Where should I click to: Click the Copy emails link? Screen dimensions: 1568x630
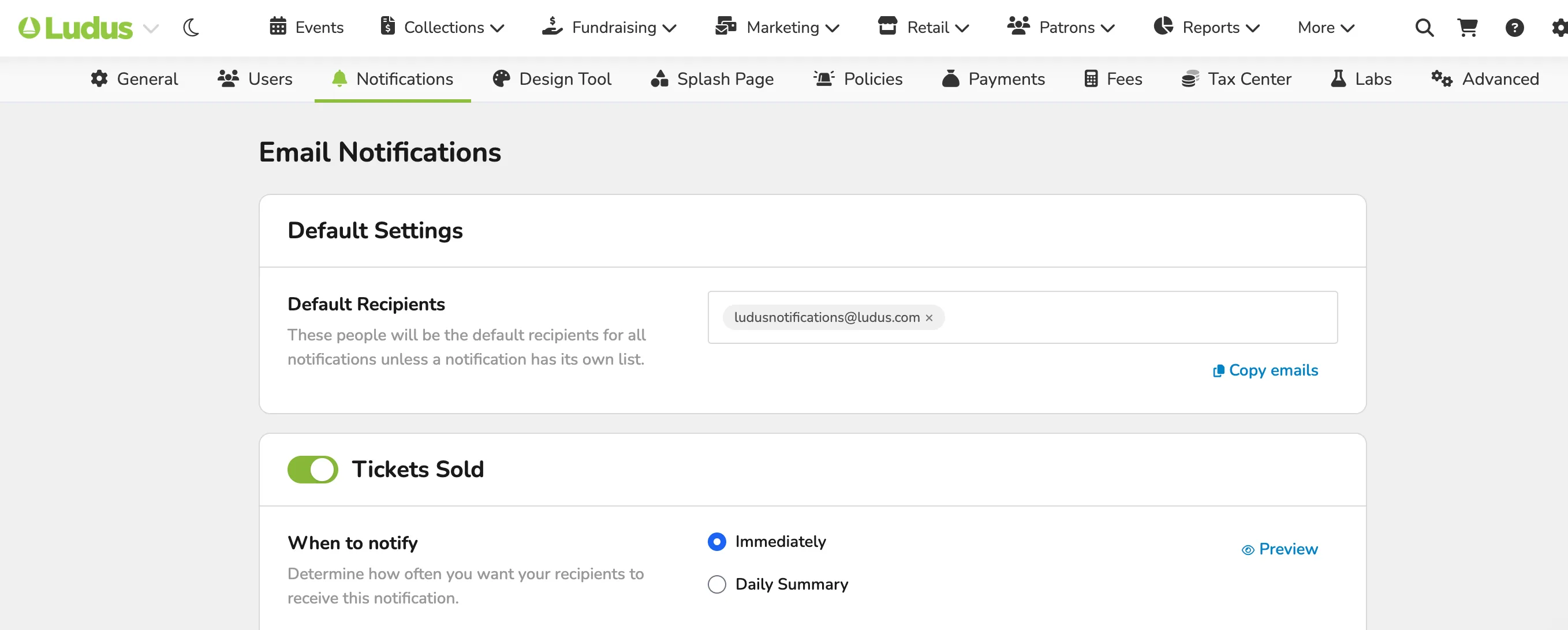tap(1265, 370)
